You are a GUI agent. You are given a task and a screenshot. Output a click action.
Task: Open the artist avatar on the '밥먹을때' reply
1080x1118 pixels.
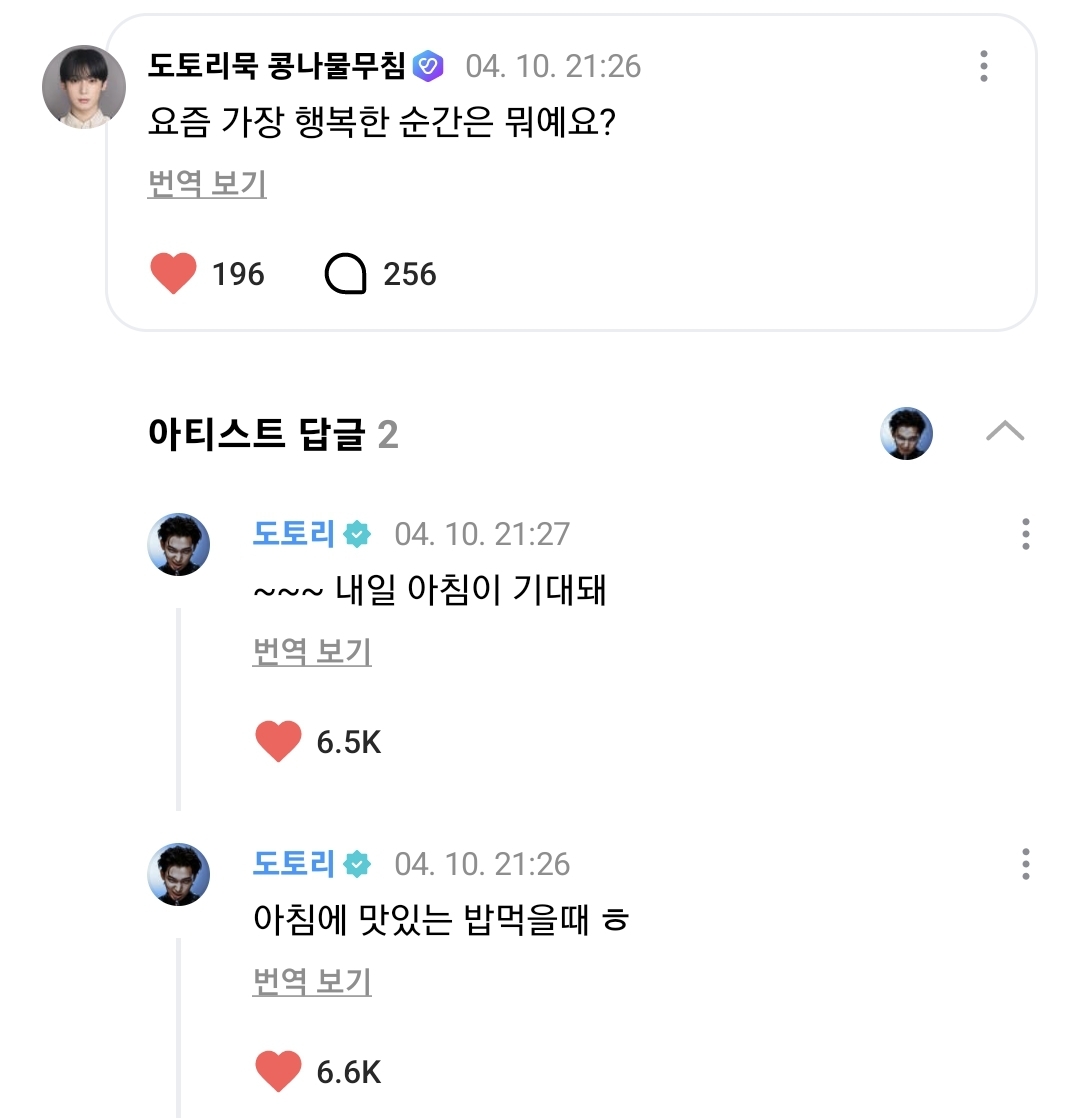[179, 875]
